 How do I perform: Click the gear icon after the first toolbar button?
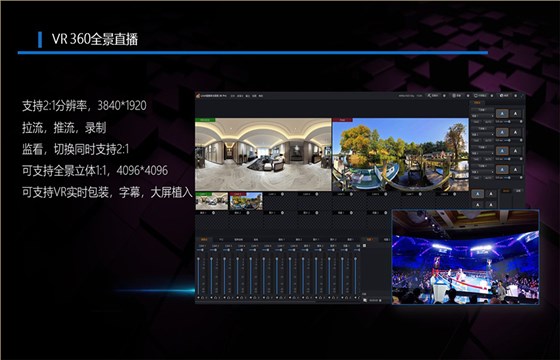coord(444,96)
